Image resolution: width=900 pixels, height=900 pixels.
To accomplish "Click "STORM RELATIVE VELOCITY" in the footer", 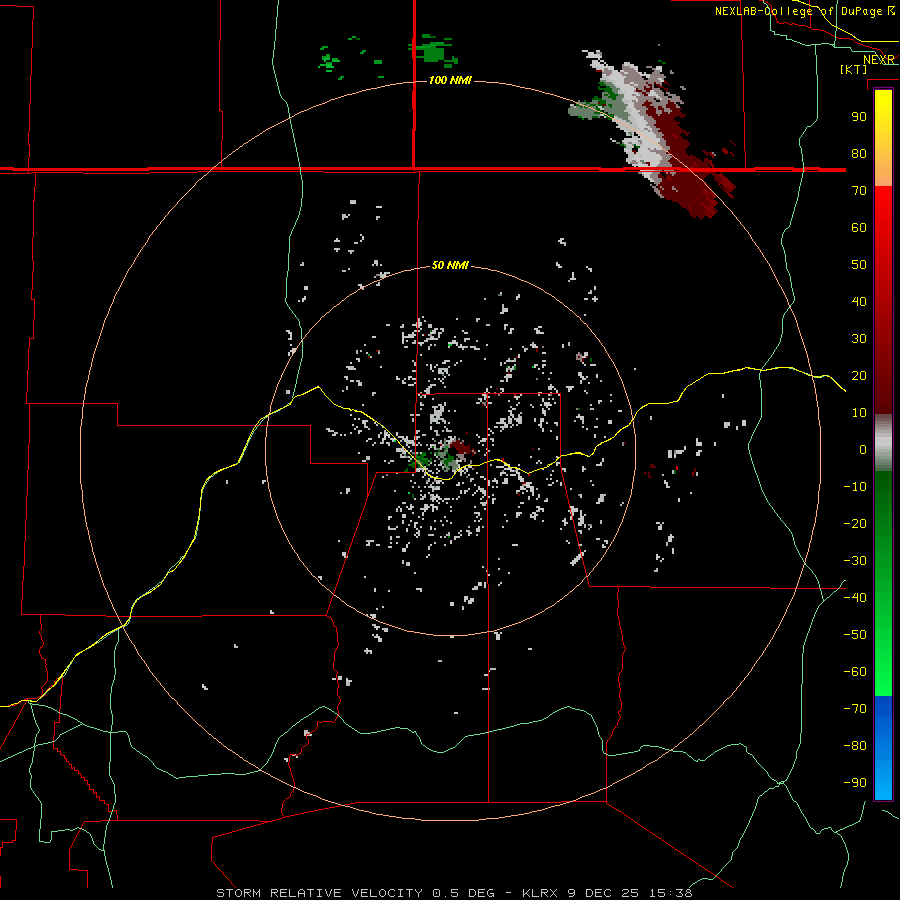I will [x=320, y=893].
